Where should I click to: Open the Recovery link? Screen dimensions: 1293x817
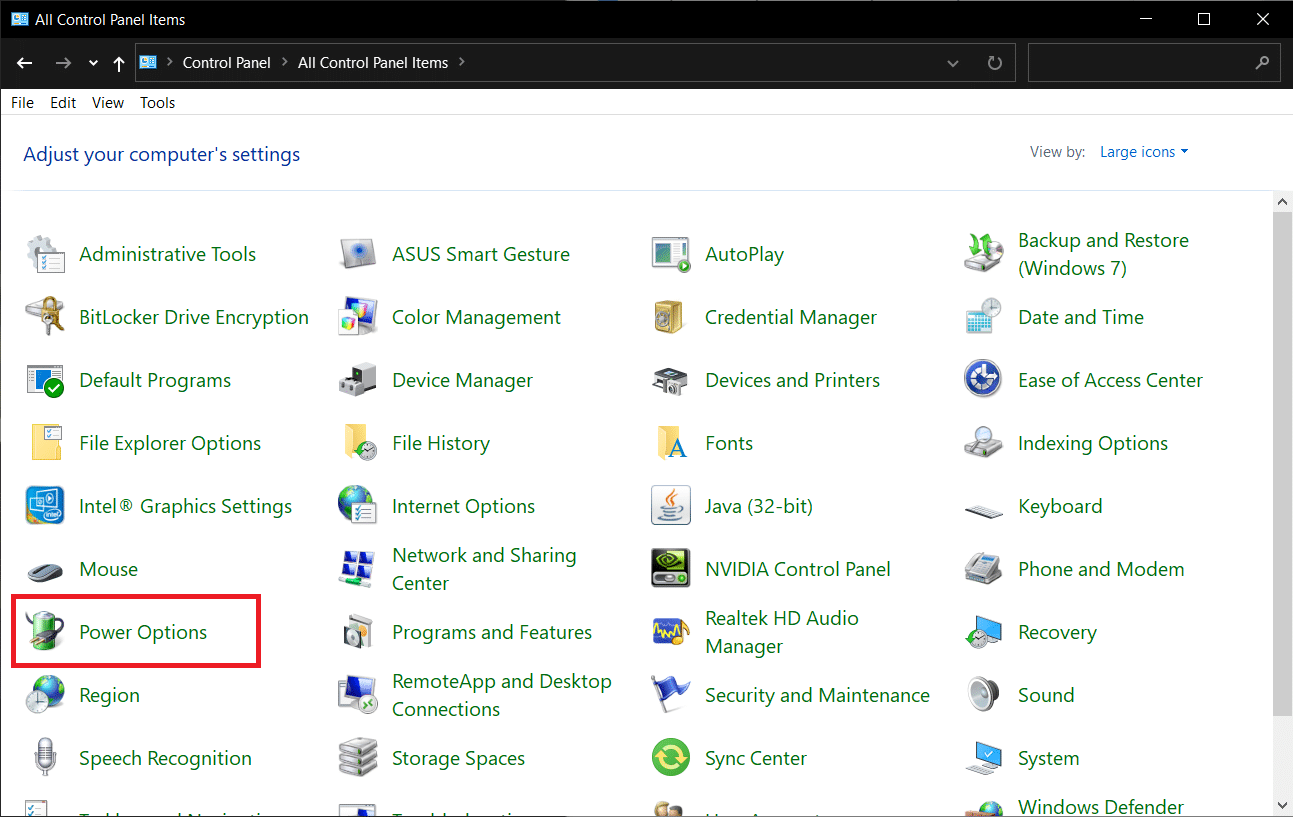click(x=1057, y=632)
